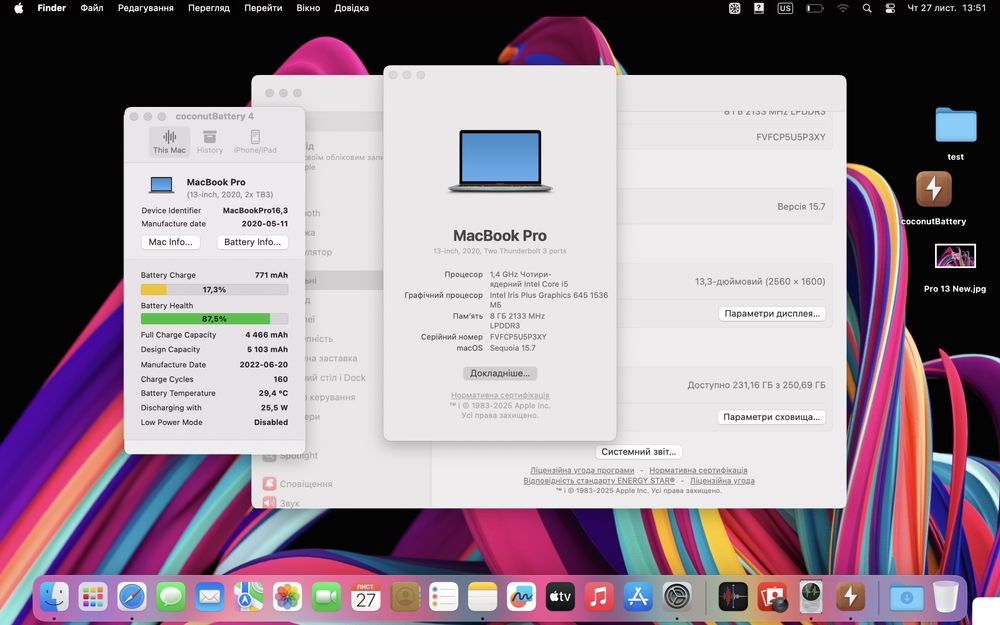Image resolution: width=1000 pixels, height=625 pixels.
Task: Click the serial number FVFCP5U5P3XY in About window
Action: pyautogui.click(x=518, y=337)
